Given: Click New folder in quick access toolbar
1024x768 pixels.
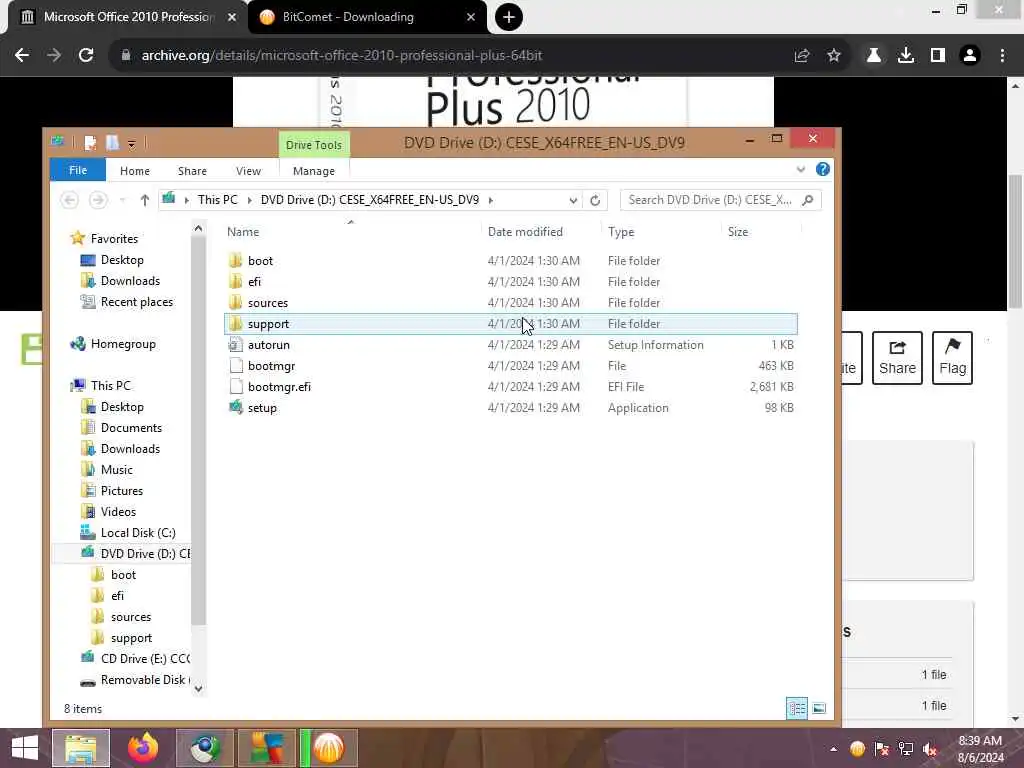Looking at the screenshot, I should pyautogui.click(x=112, y=142).
